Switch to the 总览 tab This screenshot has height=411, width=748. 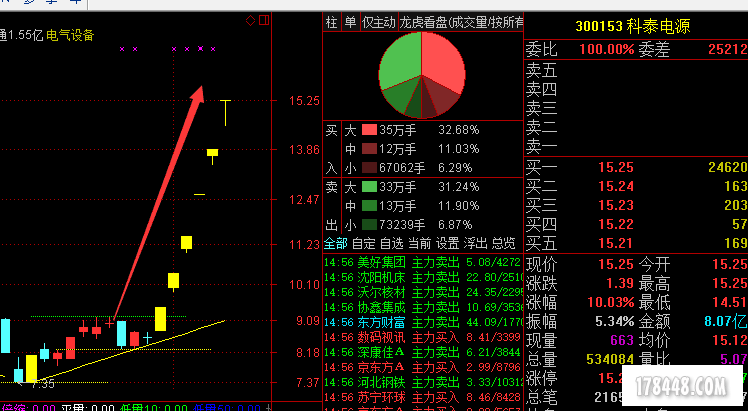503,243
